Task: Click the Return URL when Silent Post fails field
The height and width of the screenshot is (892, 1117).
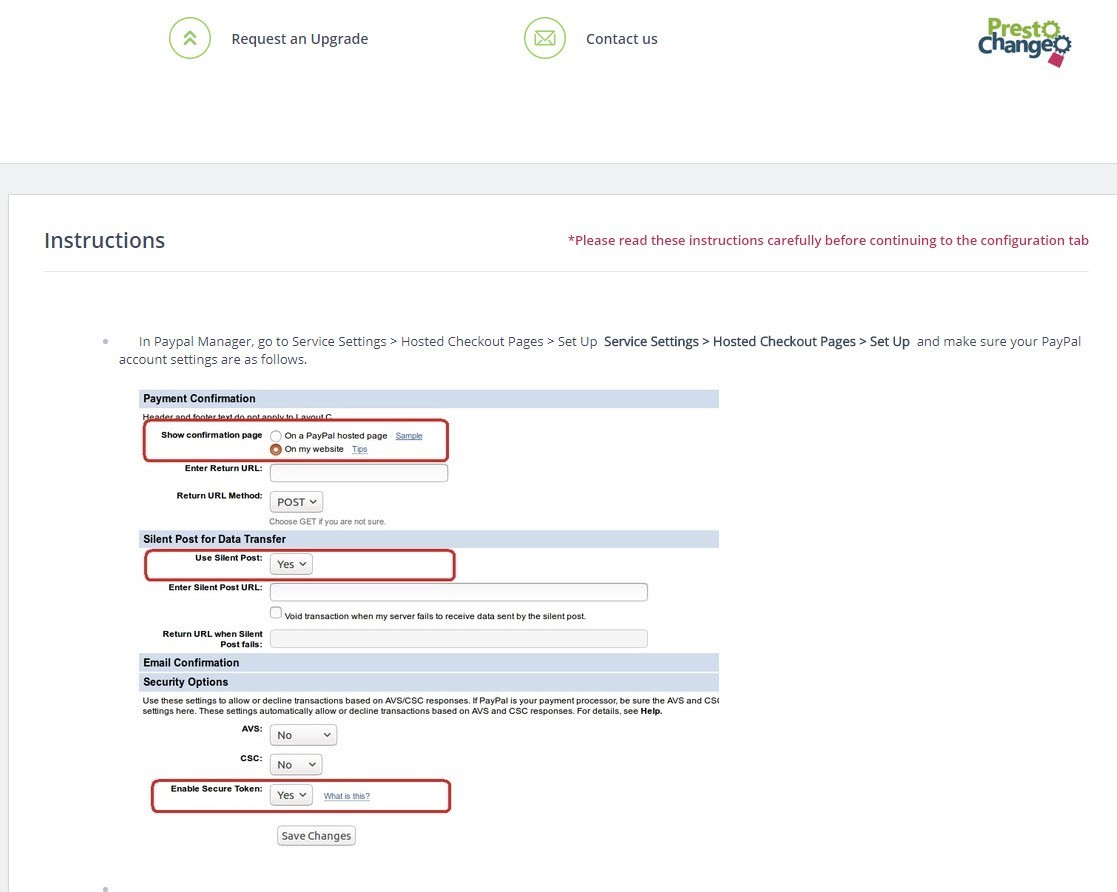Action: point(459,638)
